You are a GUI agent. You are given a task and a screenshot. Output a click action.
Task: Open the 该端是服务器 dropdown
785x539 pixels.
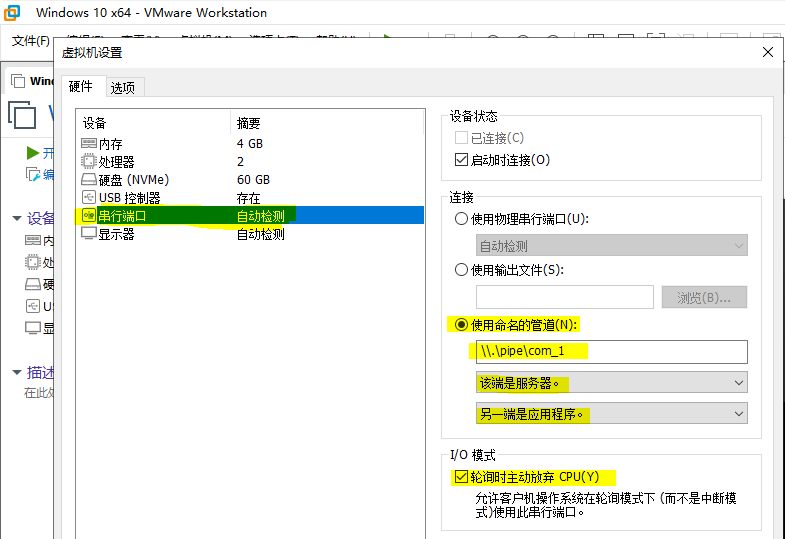[x=611, y=383]
